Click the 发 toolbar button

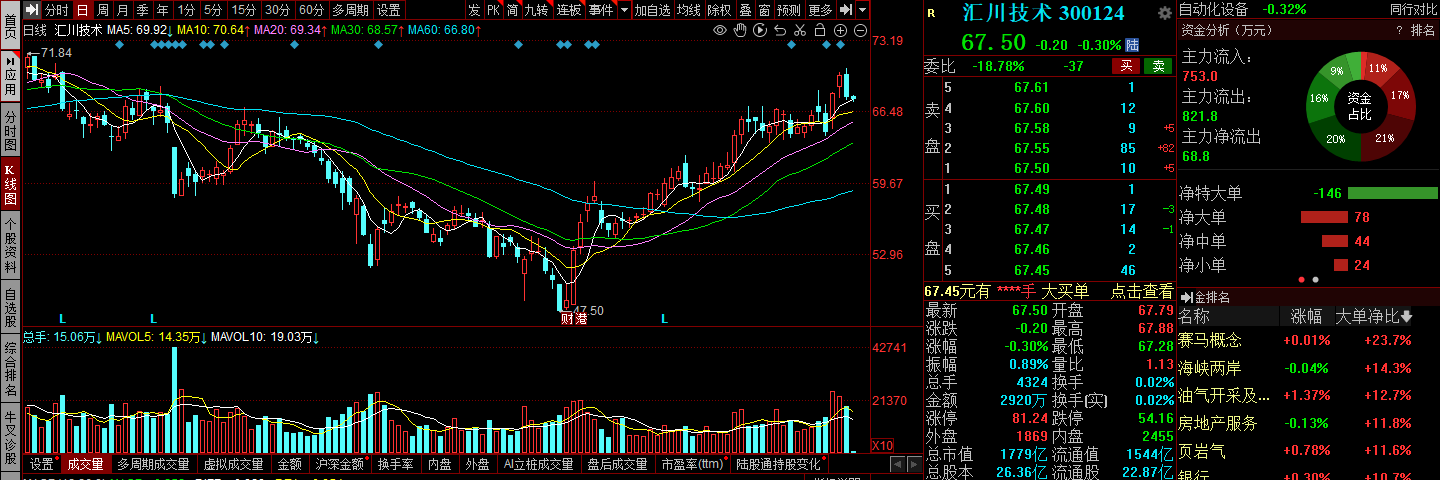point(474,10)
